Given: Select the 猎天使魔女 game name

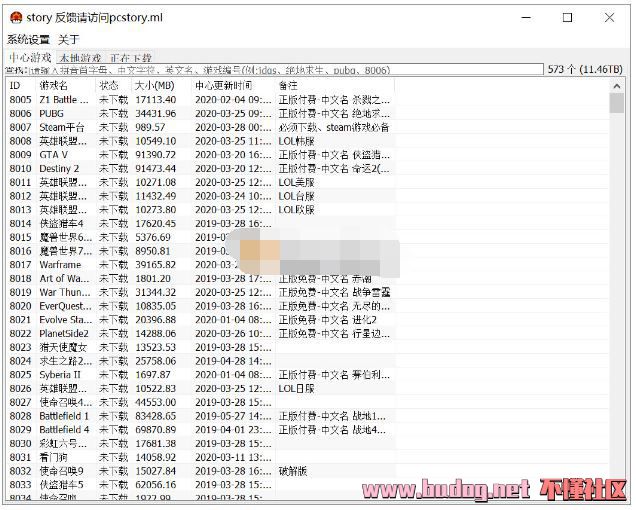Looking at the screenshot, I should point(63,348).
